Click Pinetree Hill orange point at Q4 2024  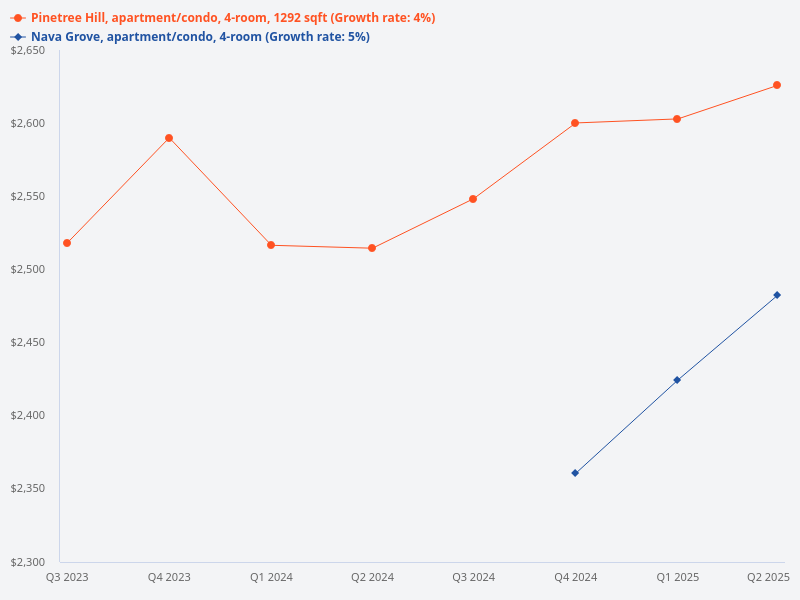(x=575, y=123)
